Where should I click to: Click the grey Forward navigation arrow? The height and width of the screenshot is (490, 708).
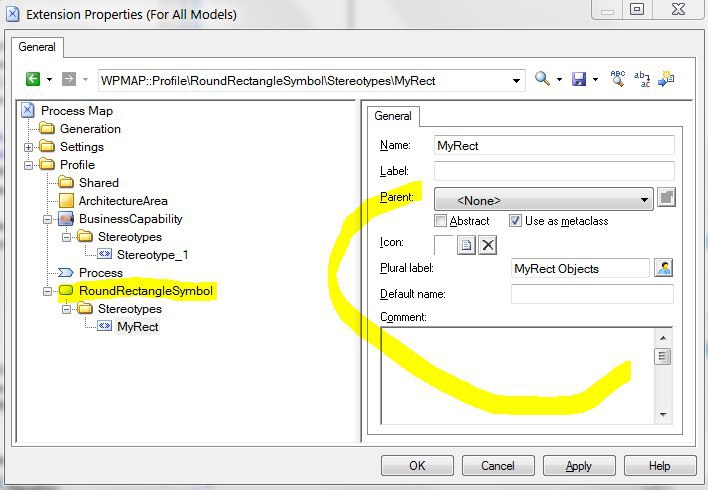click(69, 79)
